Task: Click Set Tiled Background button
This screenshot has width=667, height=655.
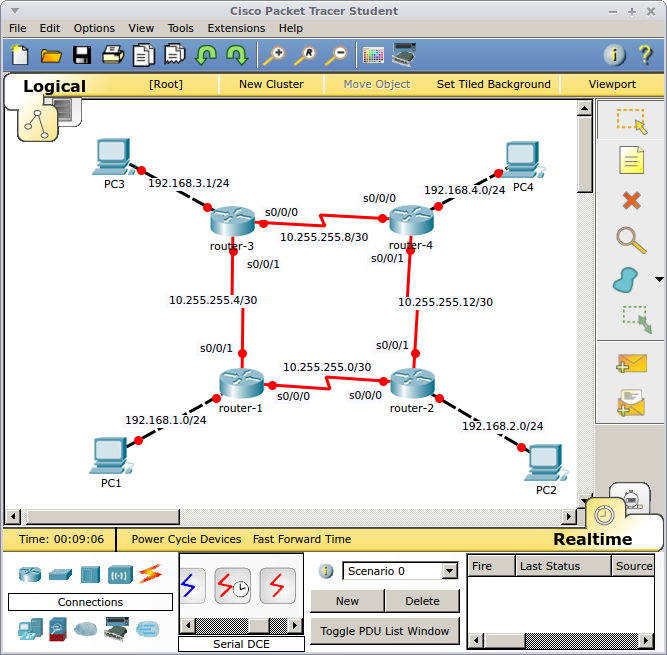Action: (x=493, y=84)
